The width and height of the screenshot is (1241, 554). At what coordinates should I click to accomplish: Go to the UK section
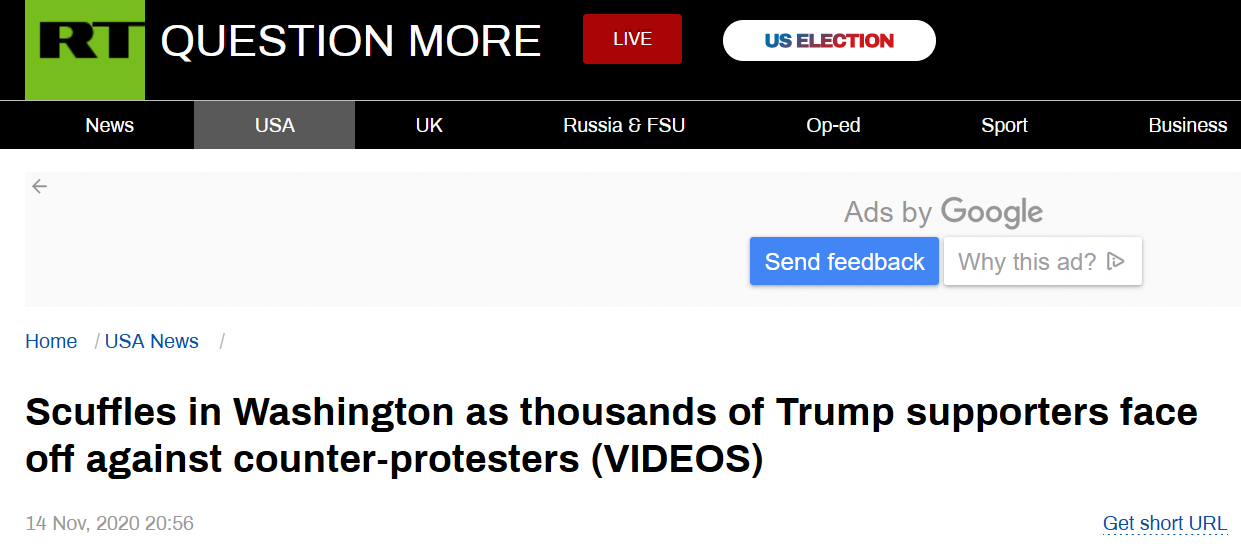(429, 125)
